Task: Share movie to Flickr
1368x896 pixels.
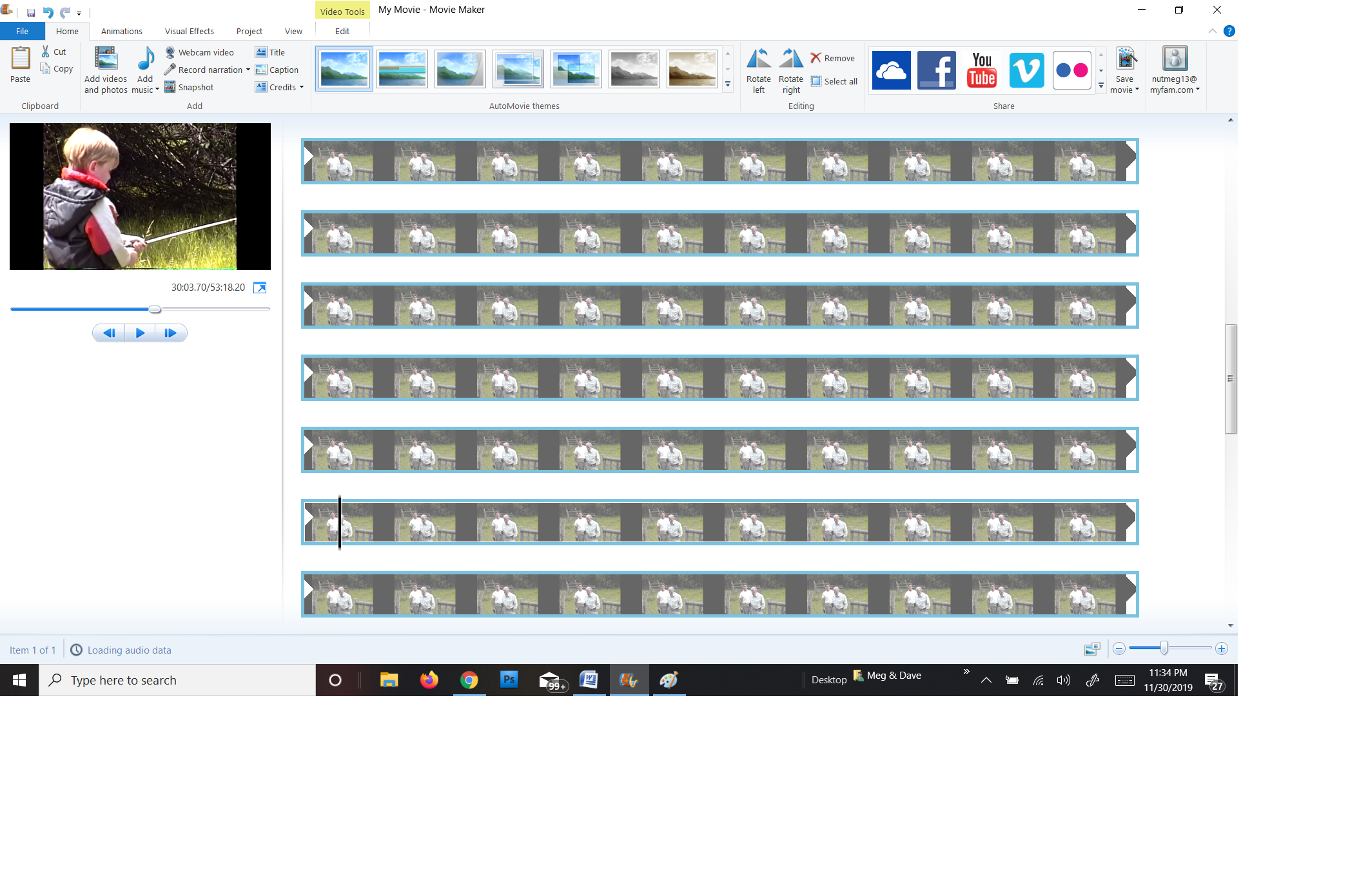Action: 1071,70
